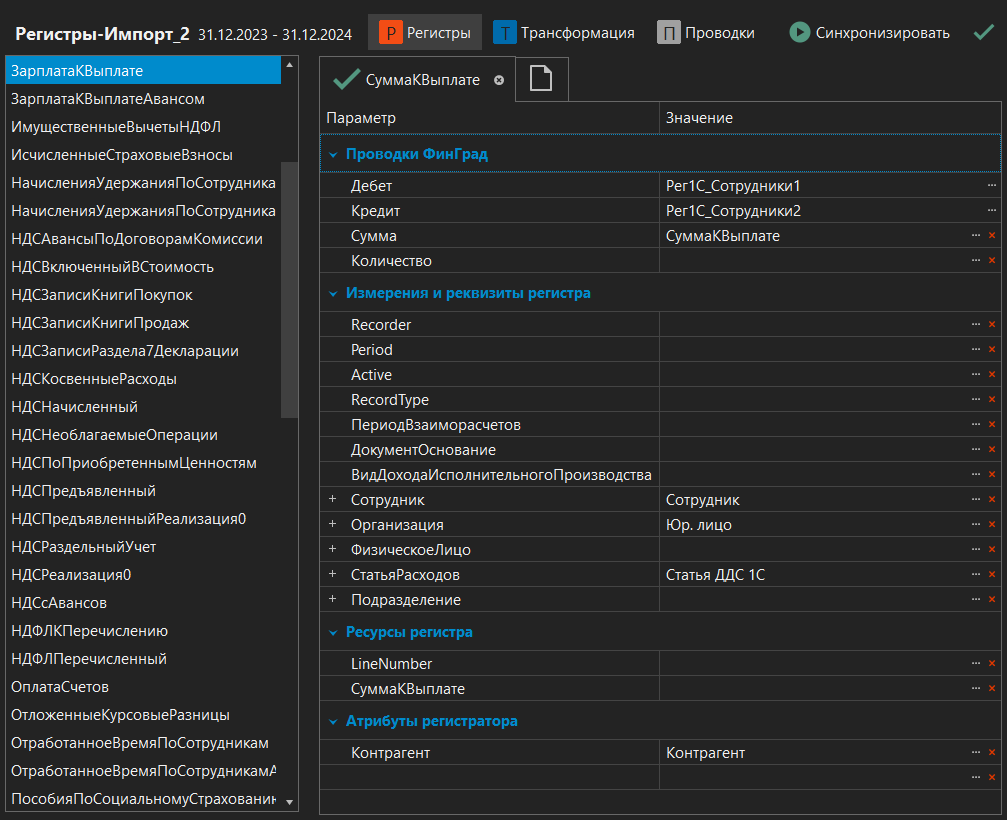
Task: Click the green checkmark icon in top toolbar
Action: [983, 32]
